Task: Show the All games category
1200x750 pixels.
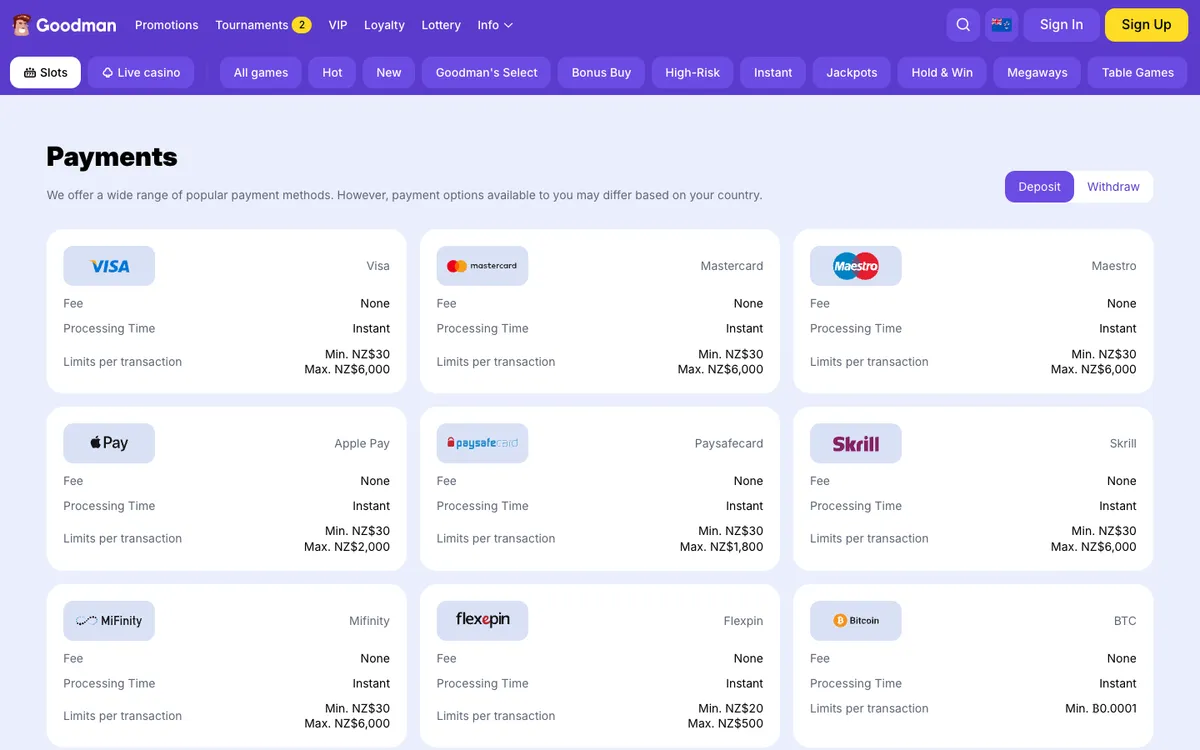Action: 261,72
